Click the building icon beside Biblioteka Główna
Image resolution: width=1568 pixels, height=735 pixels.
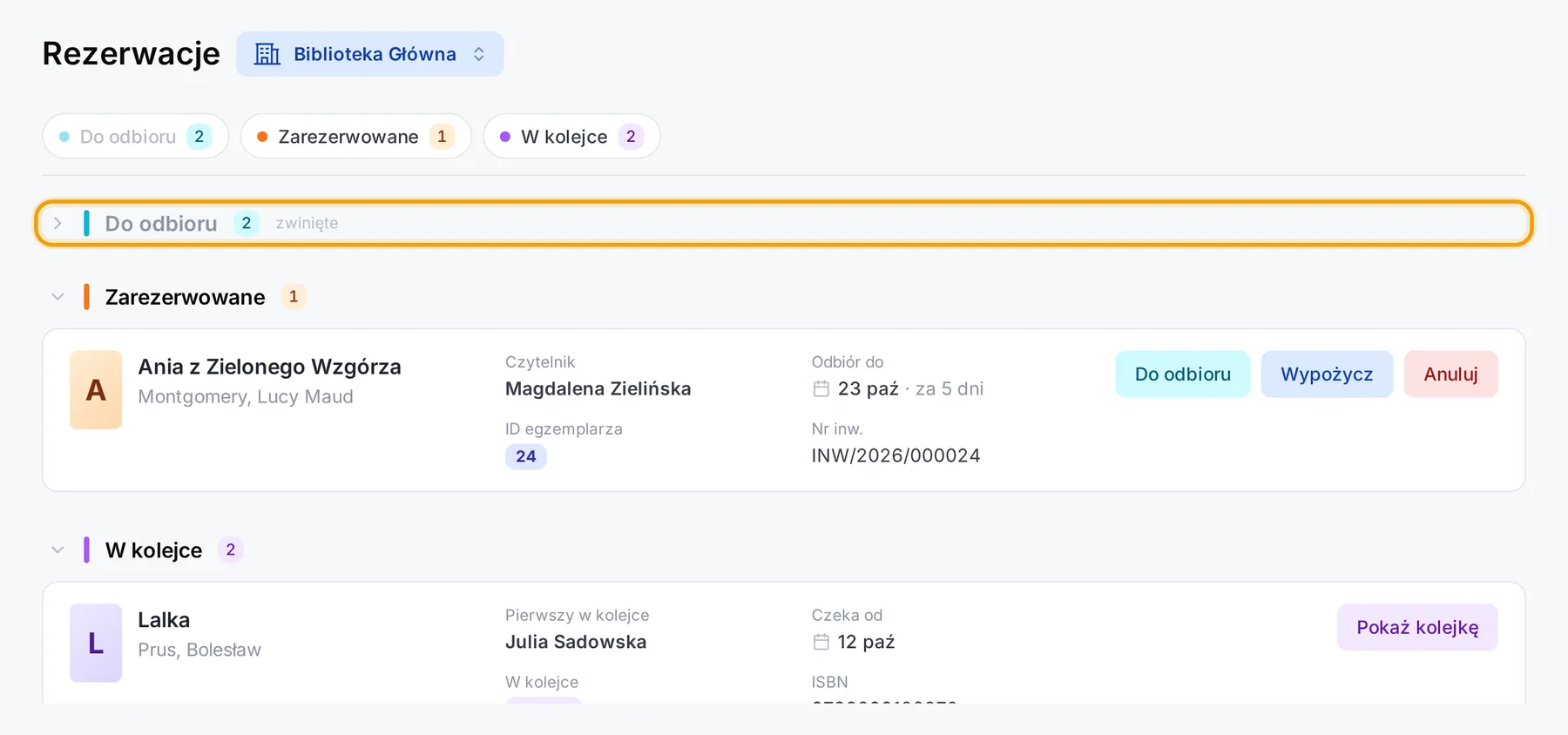click(x=267, y=54)
